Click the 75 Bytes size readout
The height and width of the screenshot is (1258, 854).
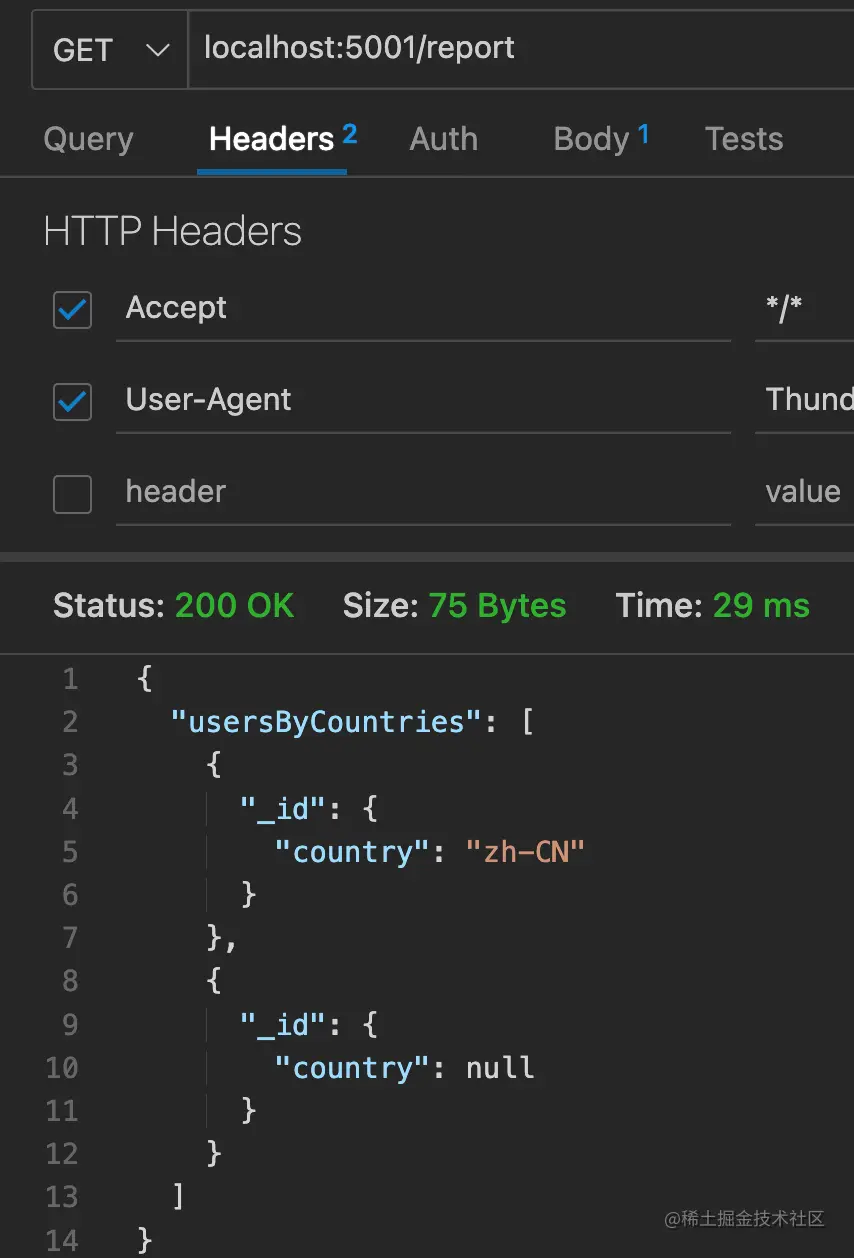pos(497,605)
